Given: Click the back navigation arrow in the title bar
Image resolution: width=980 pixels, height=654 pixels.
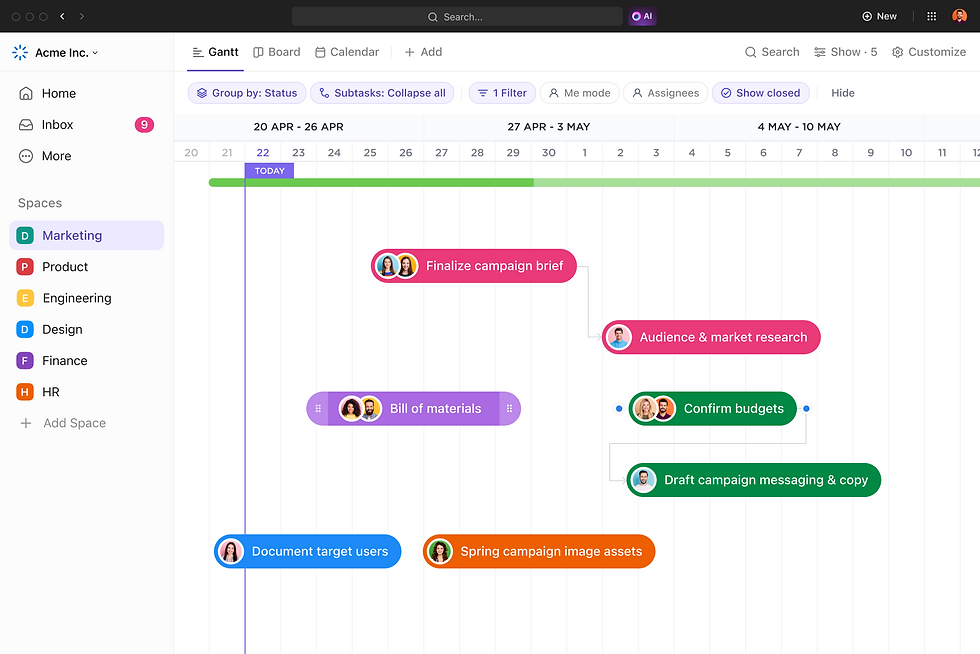Looking at the screenshot, I should tap(62, 16).
